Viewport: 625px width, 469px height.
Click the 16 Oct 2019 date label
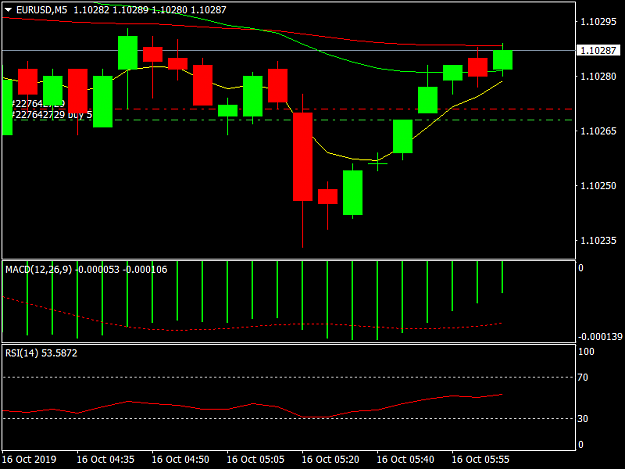point(29,459)
